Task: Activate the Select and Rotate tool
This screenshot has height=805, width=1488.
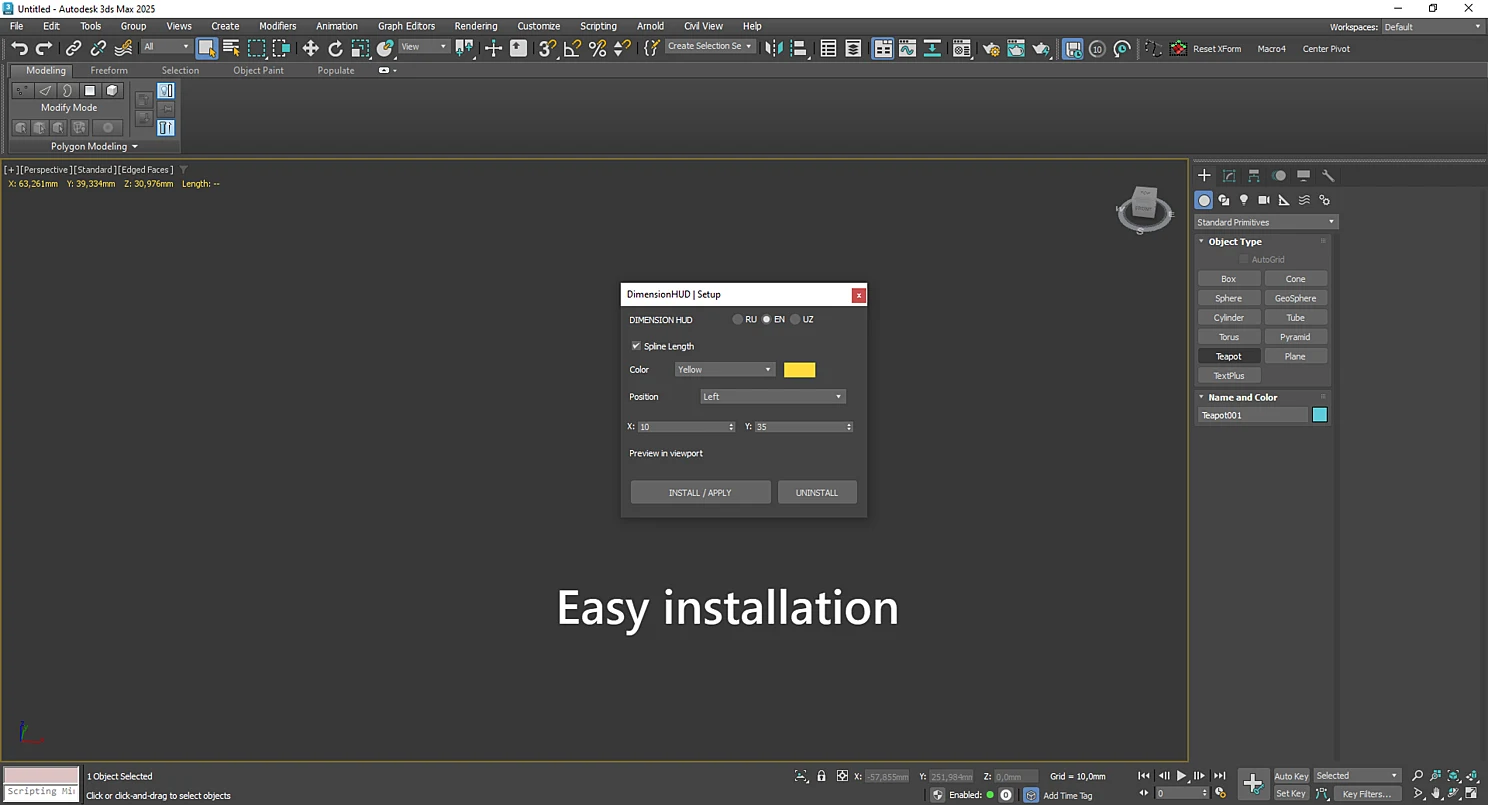Action: pyautogui.click(x=335, y=48)
